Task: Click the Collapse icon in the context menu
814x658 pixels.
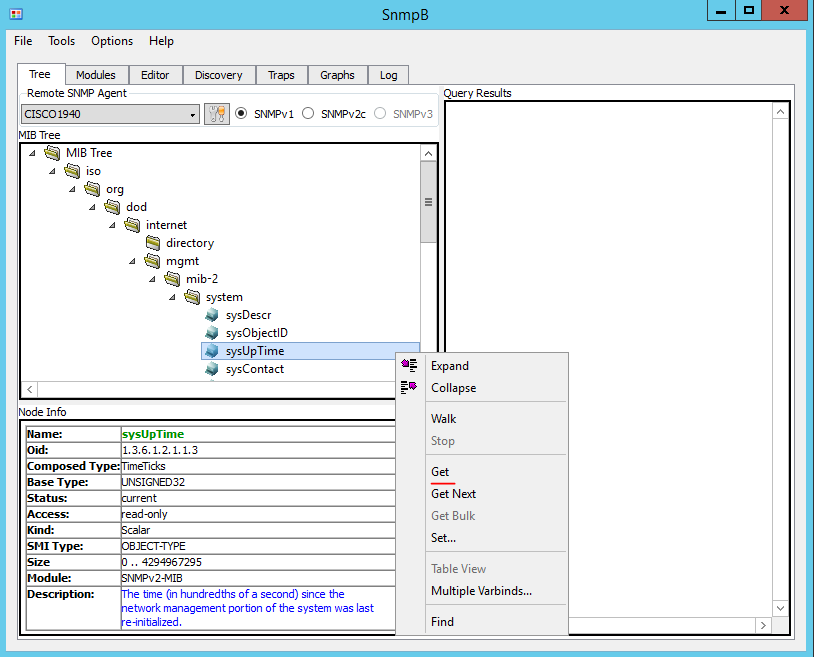Action: point(409,387)
